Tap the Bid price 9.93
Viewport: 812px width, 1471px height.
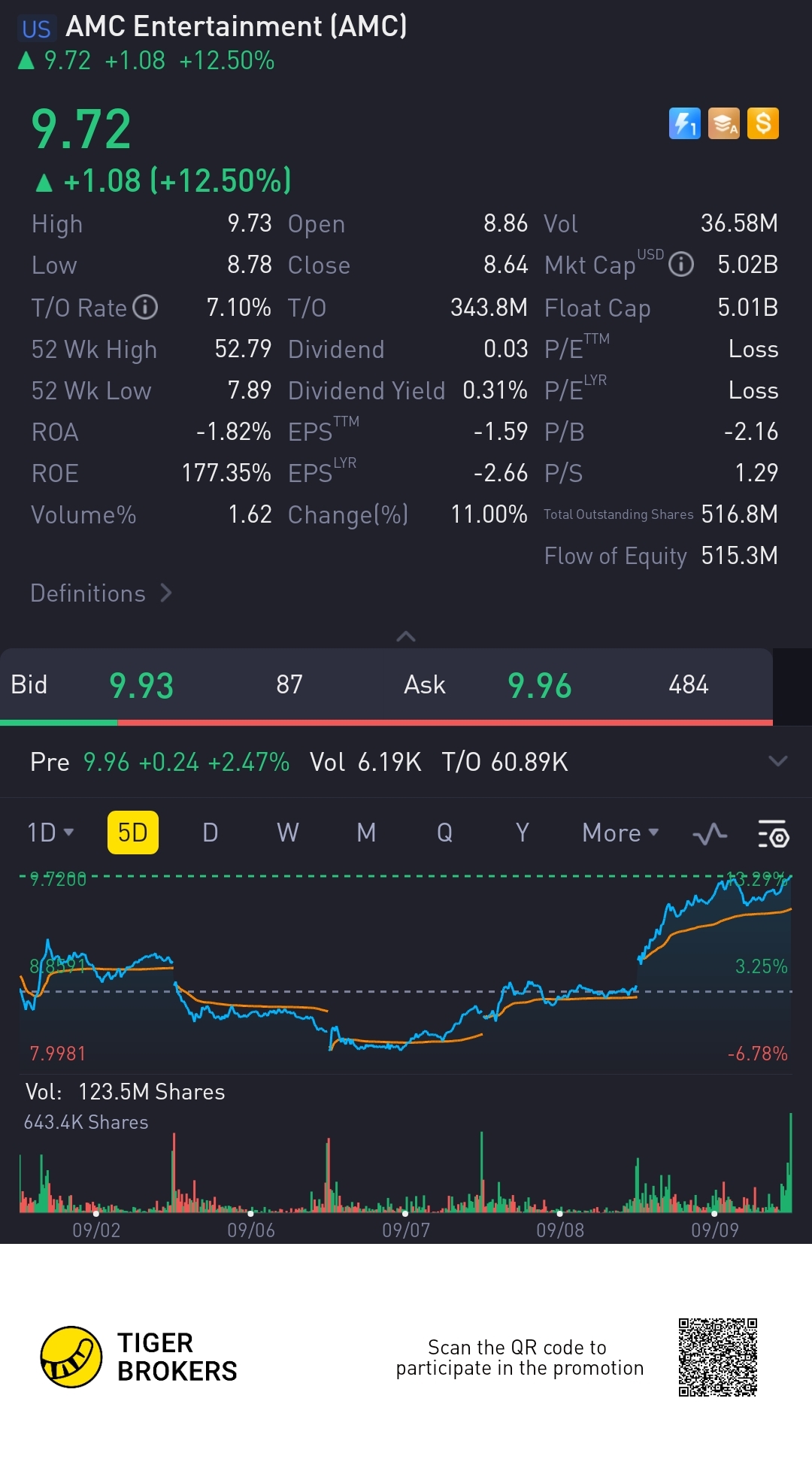click(141, 685)
